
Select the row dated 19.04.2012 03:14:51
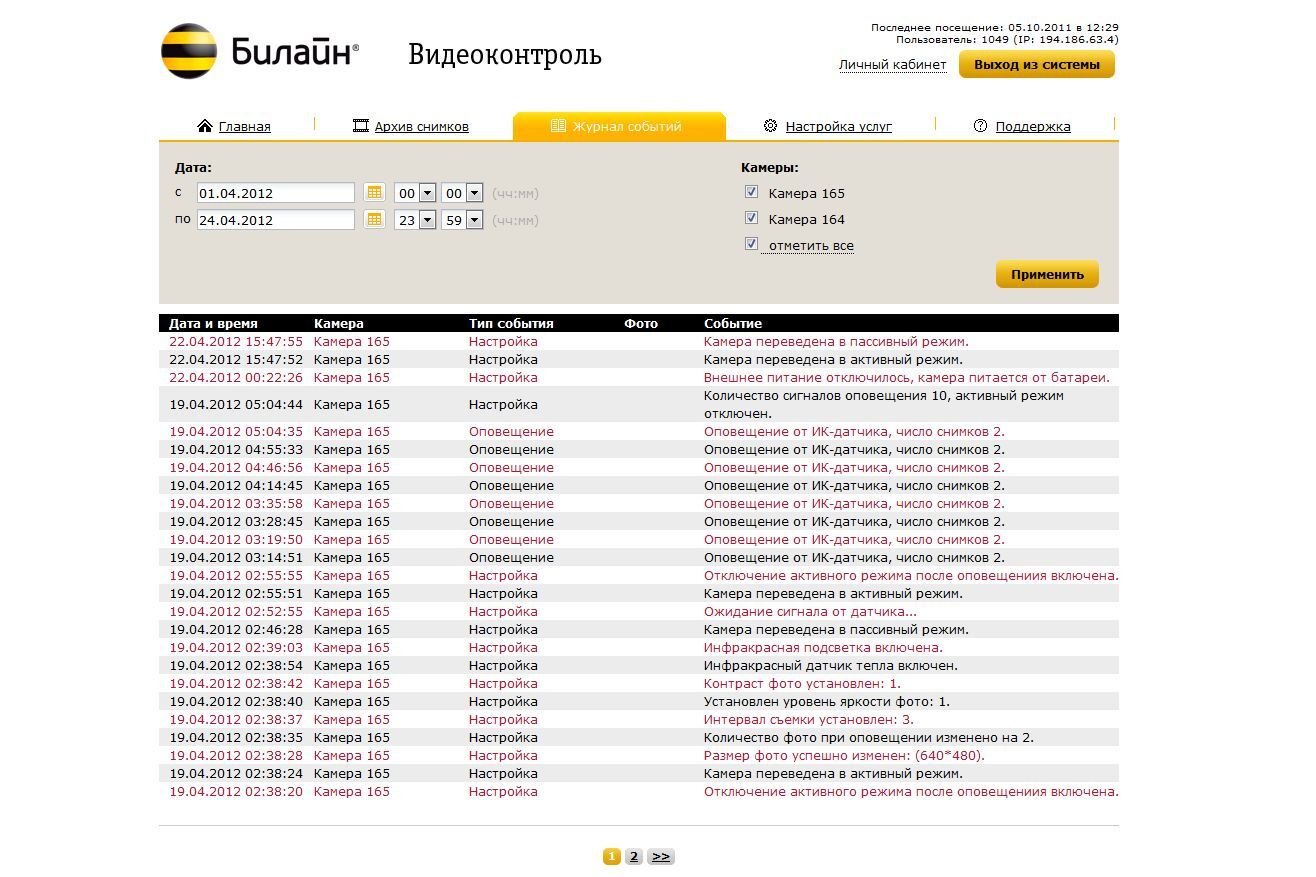[639, 557]
